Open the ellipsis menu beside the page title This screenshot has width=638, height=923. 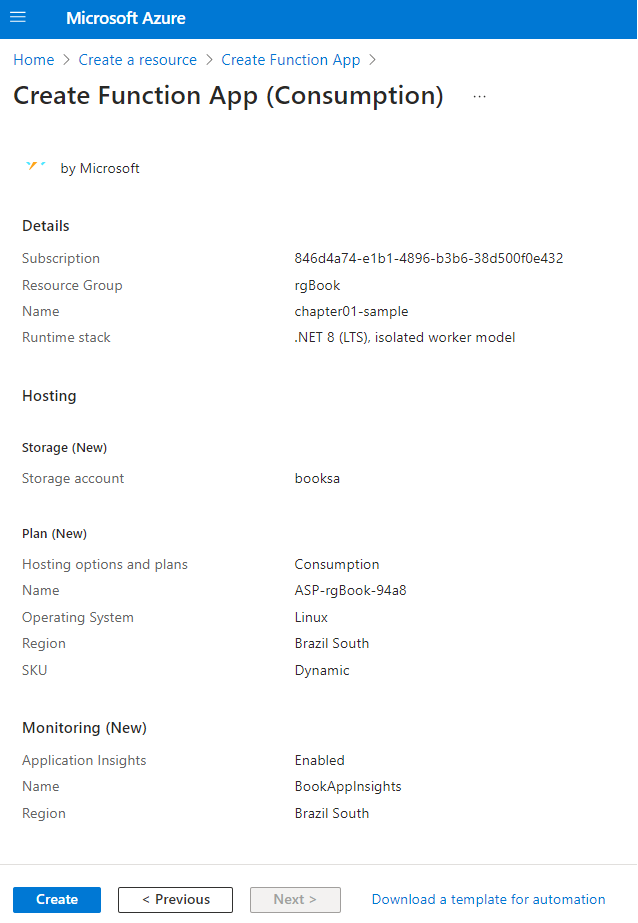[479, 95]
